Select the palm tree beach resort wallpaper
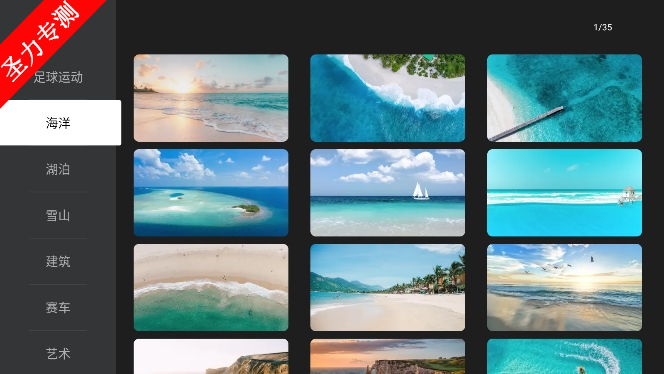This screenshot has width=664, height=374. (387, 288)
